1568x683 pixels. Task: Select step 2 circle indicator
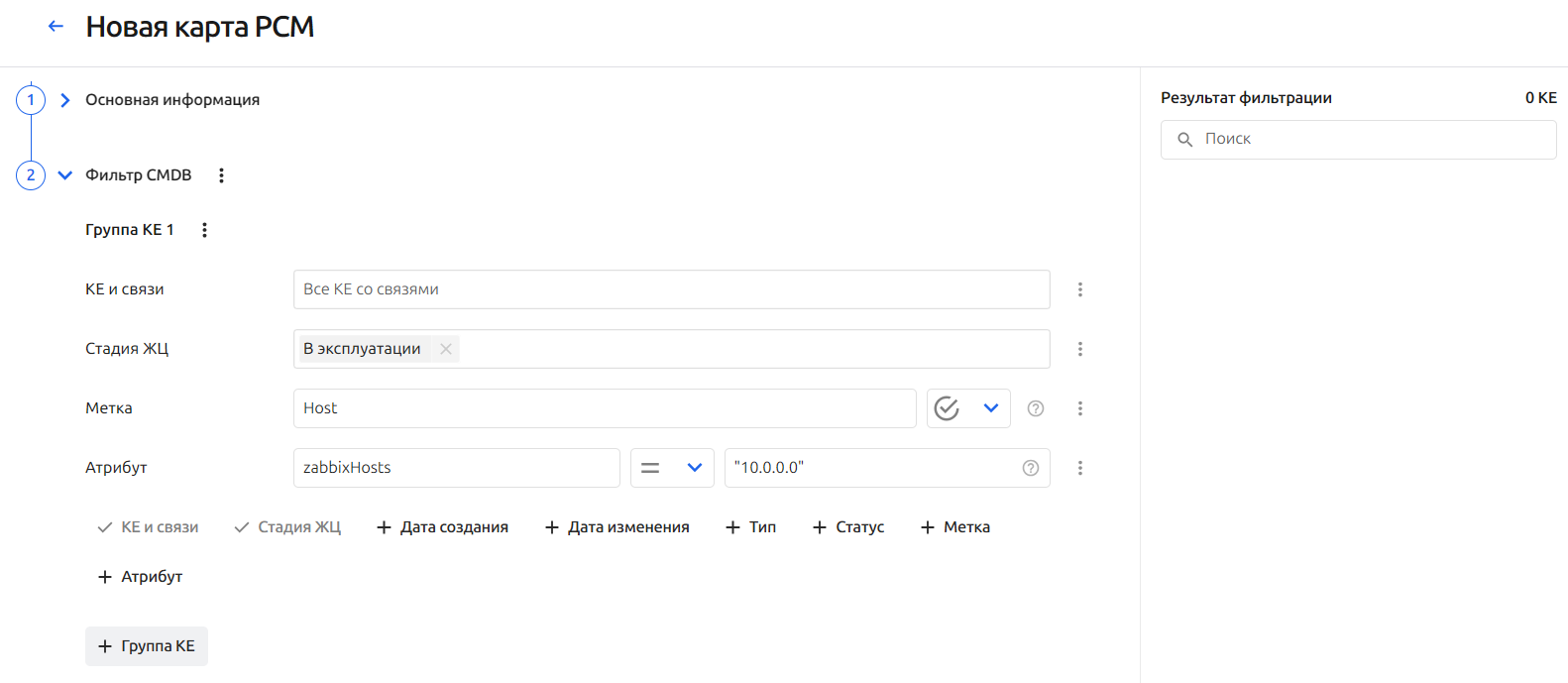point(31,175)
